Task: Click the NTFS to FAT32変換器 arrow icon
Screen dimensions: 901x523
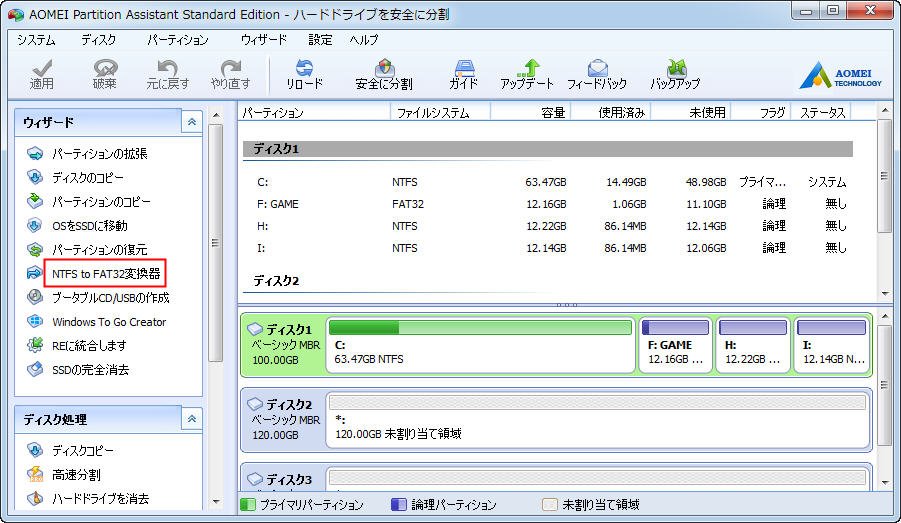Action: coord(35,273)
